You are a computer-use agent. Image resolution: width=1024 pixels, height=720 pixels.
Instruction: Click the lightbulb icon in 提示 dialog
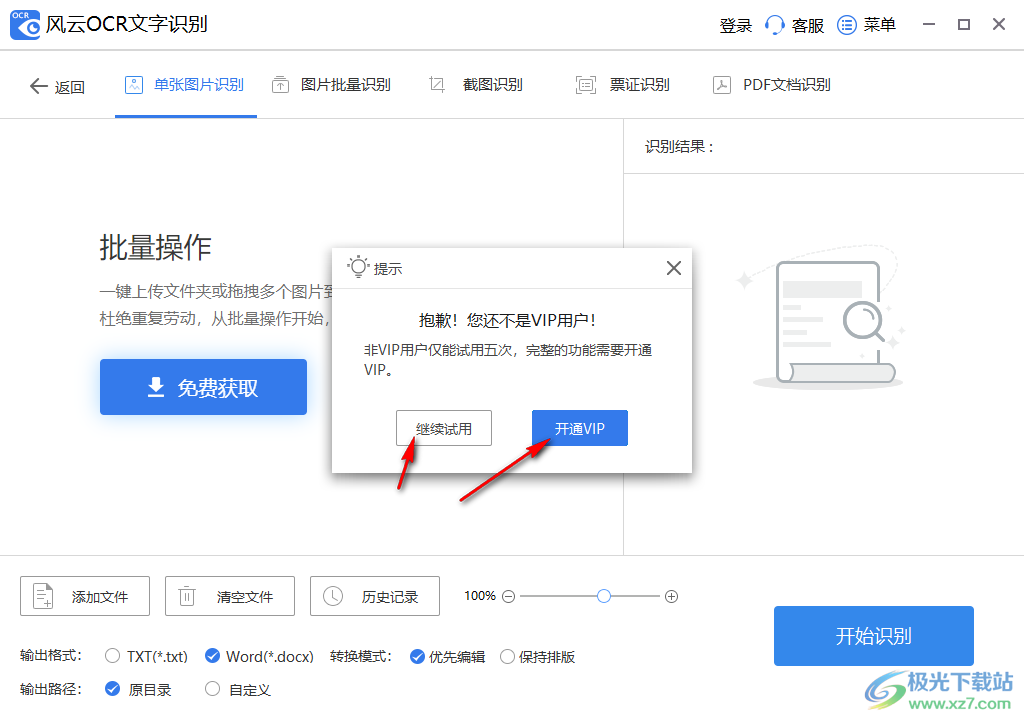pos(358,267)
